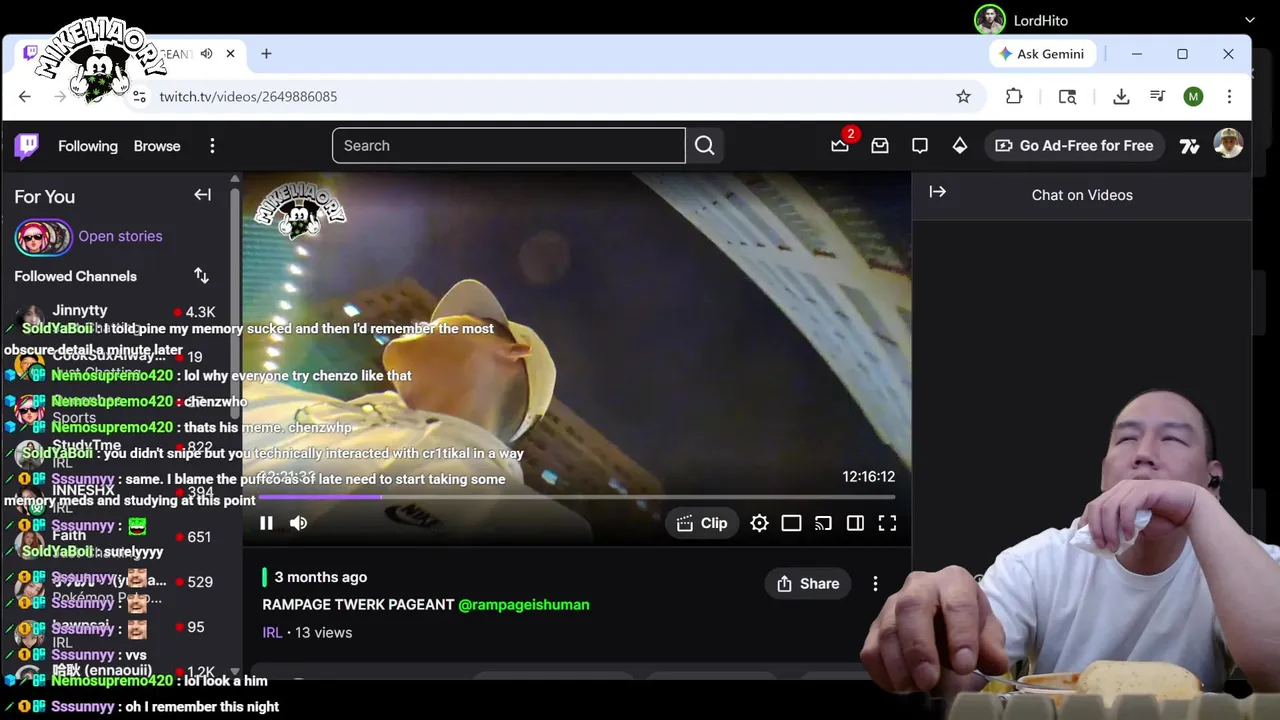The height and width of the screenshot is (720, 1280).
Task: Sort Followed Channels with the arrows icon
Action: (x=201, y=275)
